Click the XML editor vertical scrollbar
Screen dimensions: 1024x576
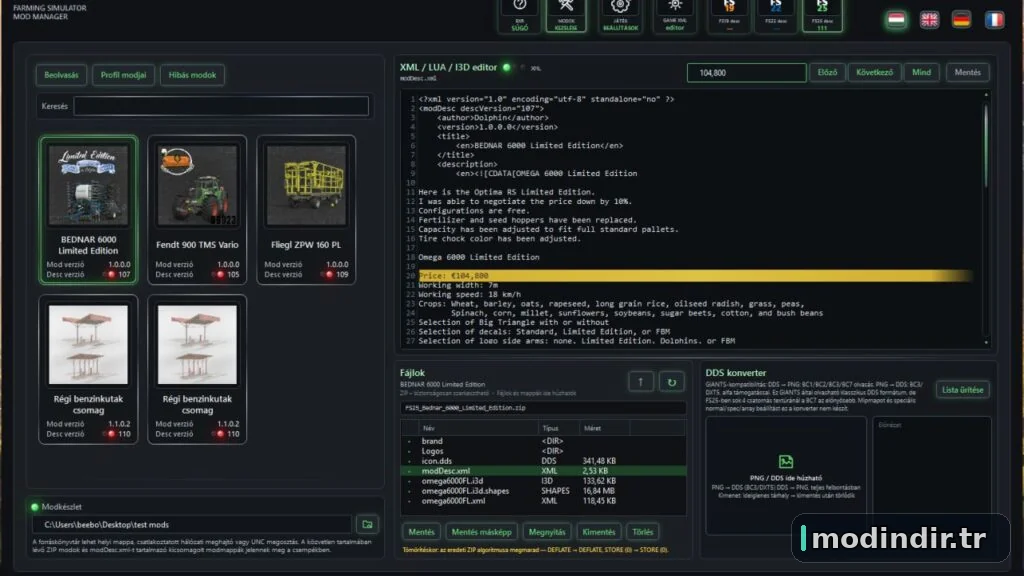point(985,219)
